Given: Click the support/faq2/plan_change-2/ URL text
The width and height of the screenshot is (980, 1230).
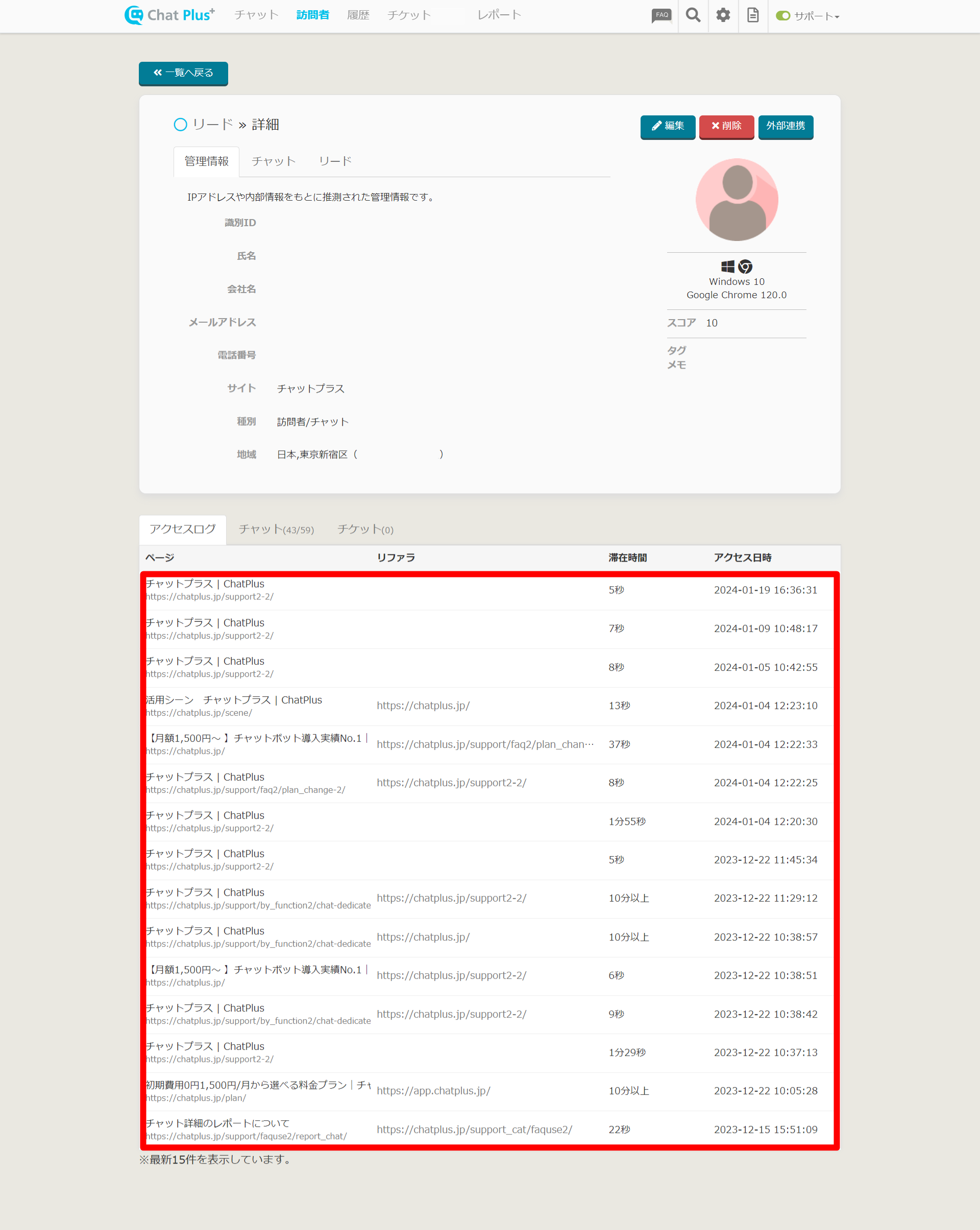Looking at the screenshot, I should pos(246,790).
